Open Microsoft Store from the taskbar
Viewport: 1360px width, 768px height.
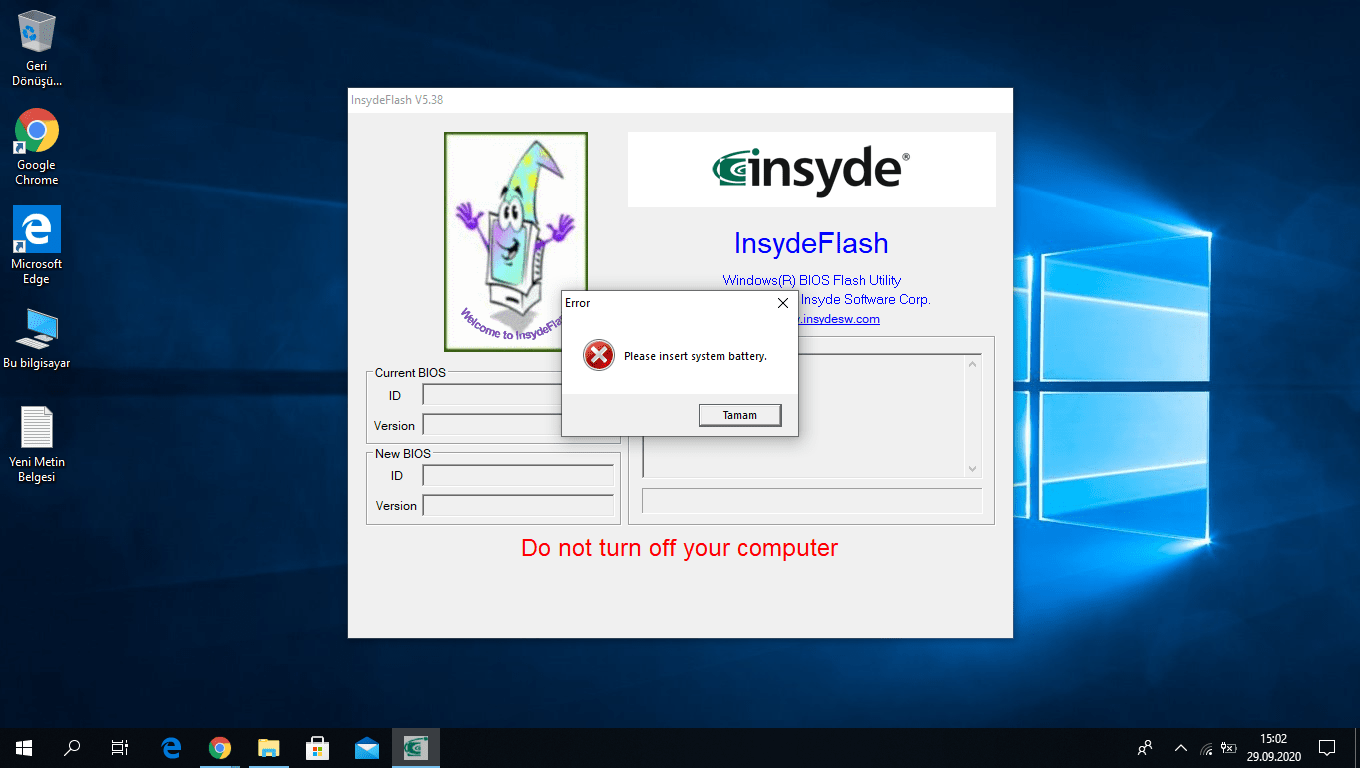pos(318,748)
